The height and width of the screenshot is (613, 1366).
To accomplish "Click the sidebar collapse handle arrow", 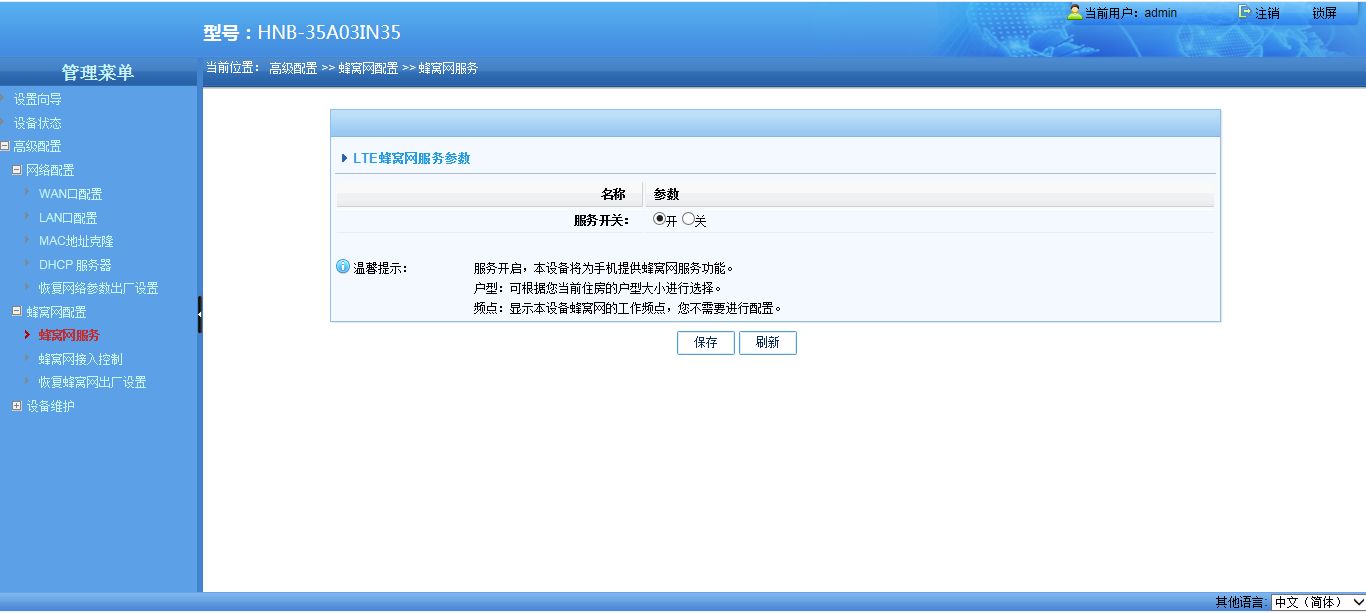I will pyautogui.click(x=200, y=314).
